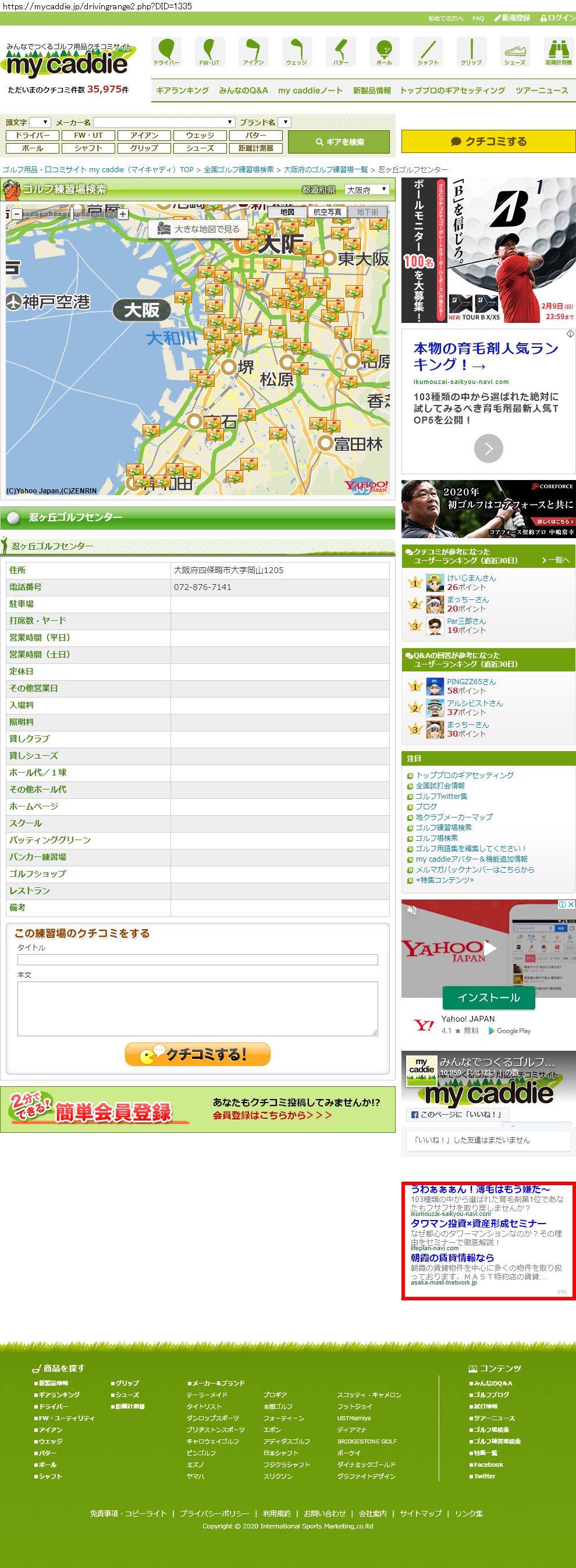
Task: Click the Shoes category icon
Action: click(x=514, y=52)
